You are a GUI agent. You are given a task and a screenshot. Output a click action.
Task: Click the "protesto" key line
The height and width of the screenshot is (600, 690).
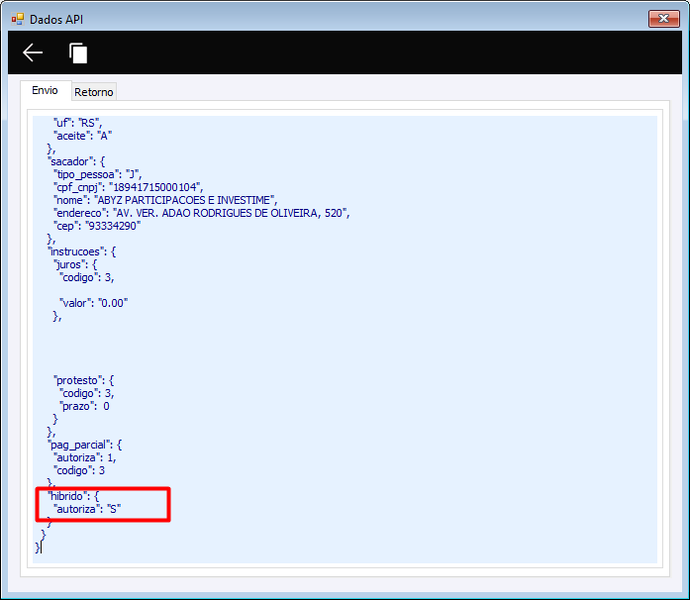[84, 380]
